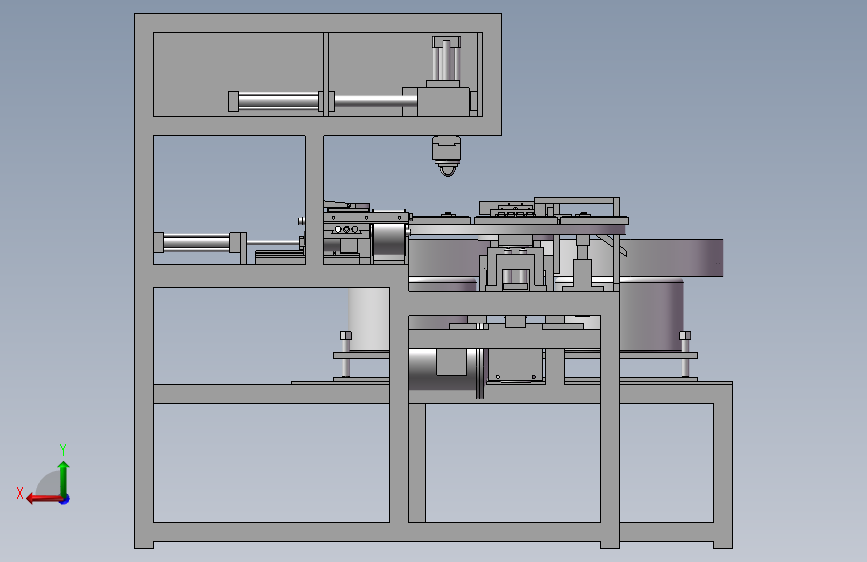Click the blue Z axis dot of the triad
Viewport: 867px width, 562px height.
click(65, 499)
